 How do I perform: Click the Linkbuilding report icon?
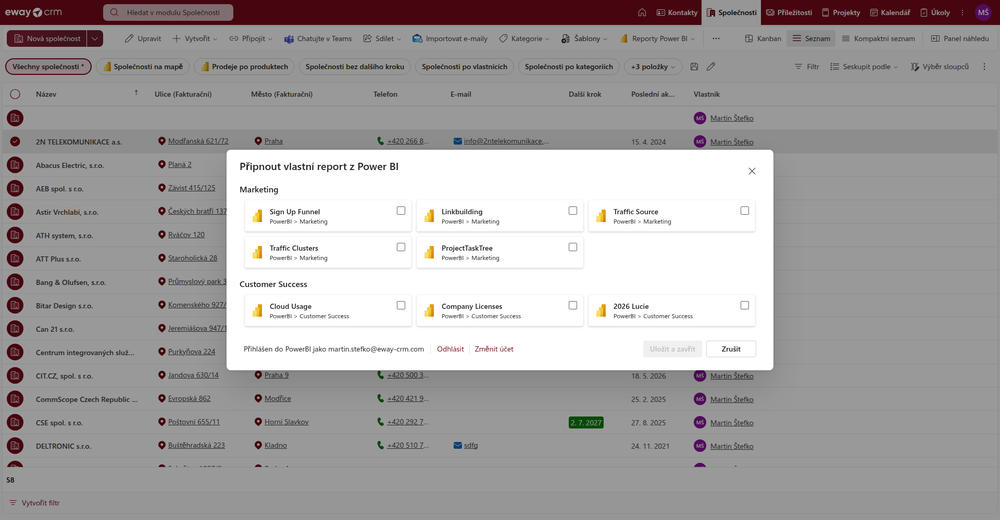(429, 216)
